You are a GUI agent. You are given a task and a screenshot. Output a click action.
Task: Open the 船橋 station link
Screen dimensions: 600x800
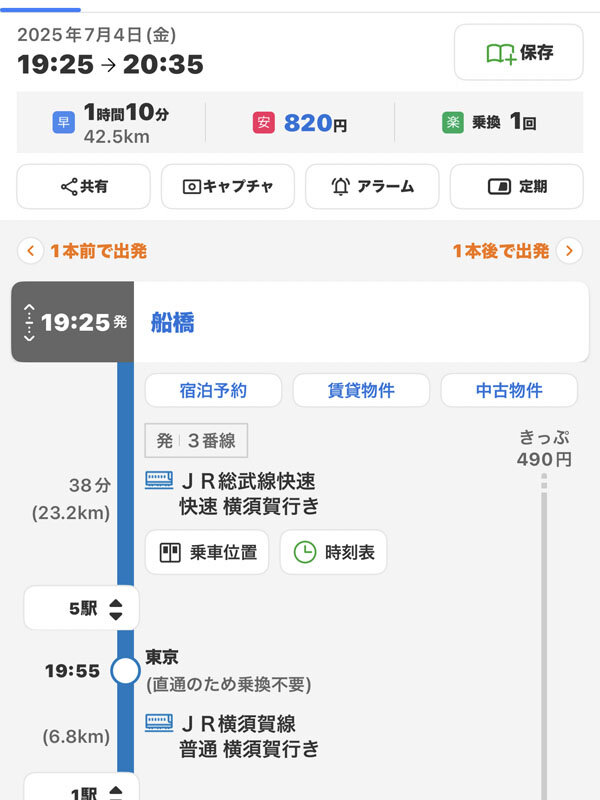click(173, 322)
